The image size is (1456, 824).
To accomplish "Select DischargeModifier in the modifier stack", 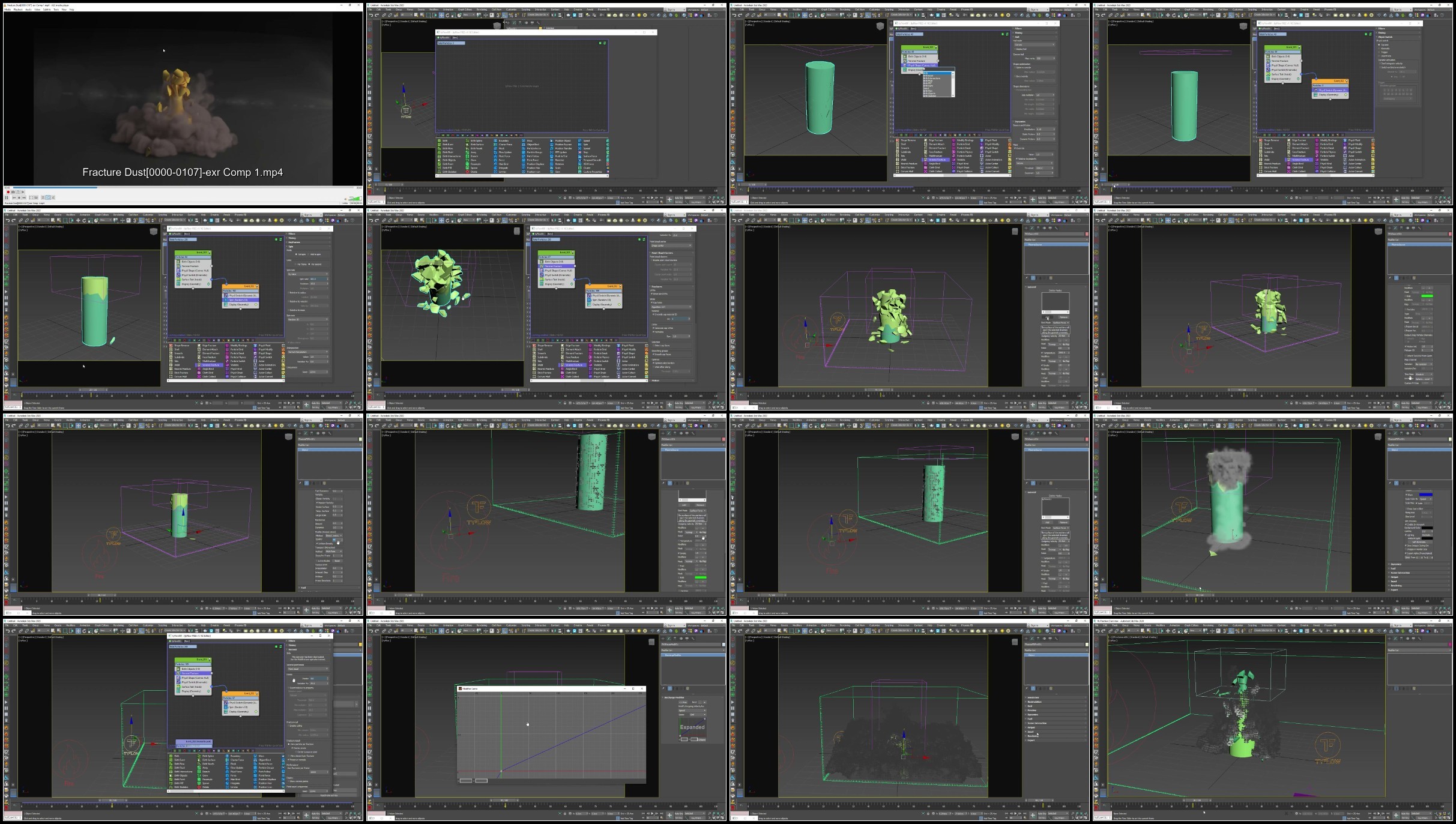I will (x=693, y=655).
